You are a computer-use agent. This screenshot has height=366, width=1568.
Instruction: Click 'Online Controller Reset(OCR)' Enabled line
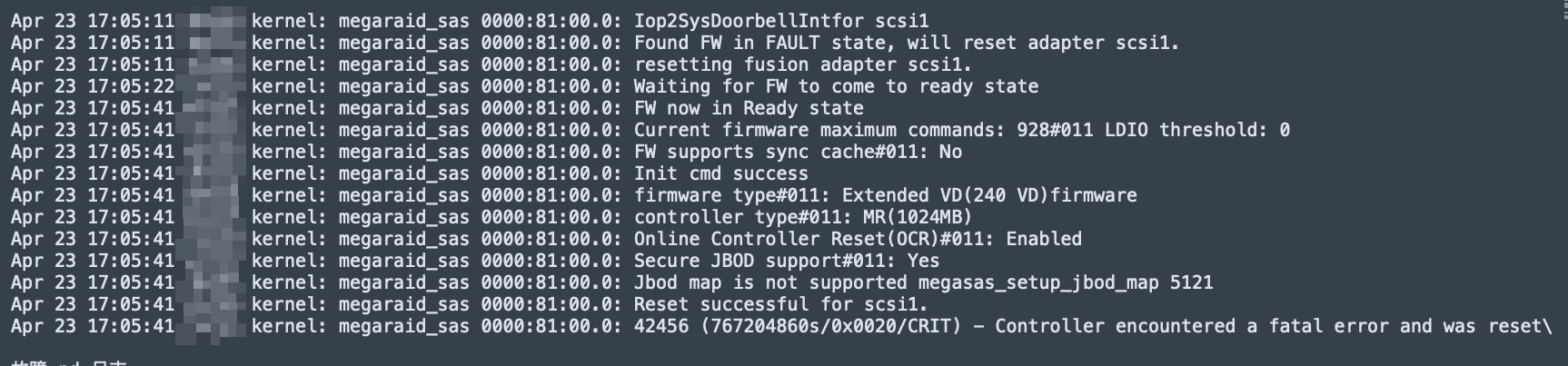coord(858,239)
